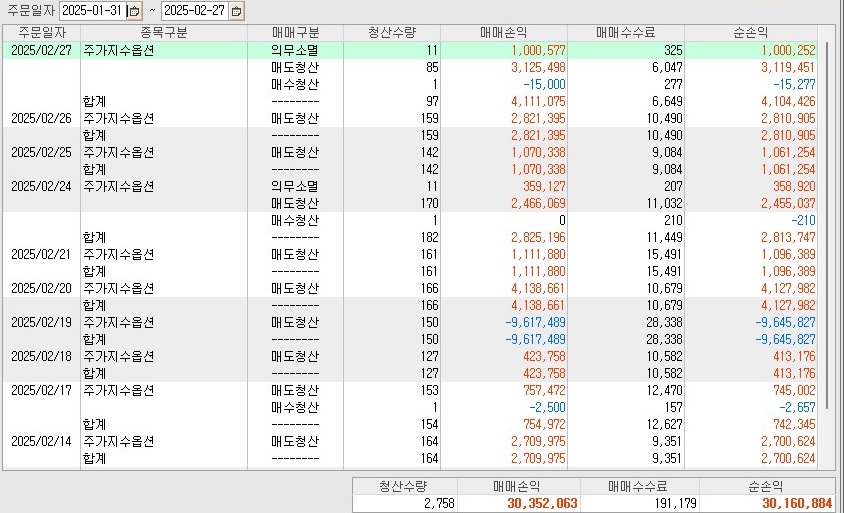Click the start date field 2025-01-31

coord(93,11)
